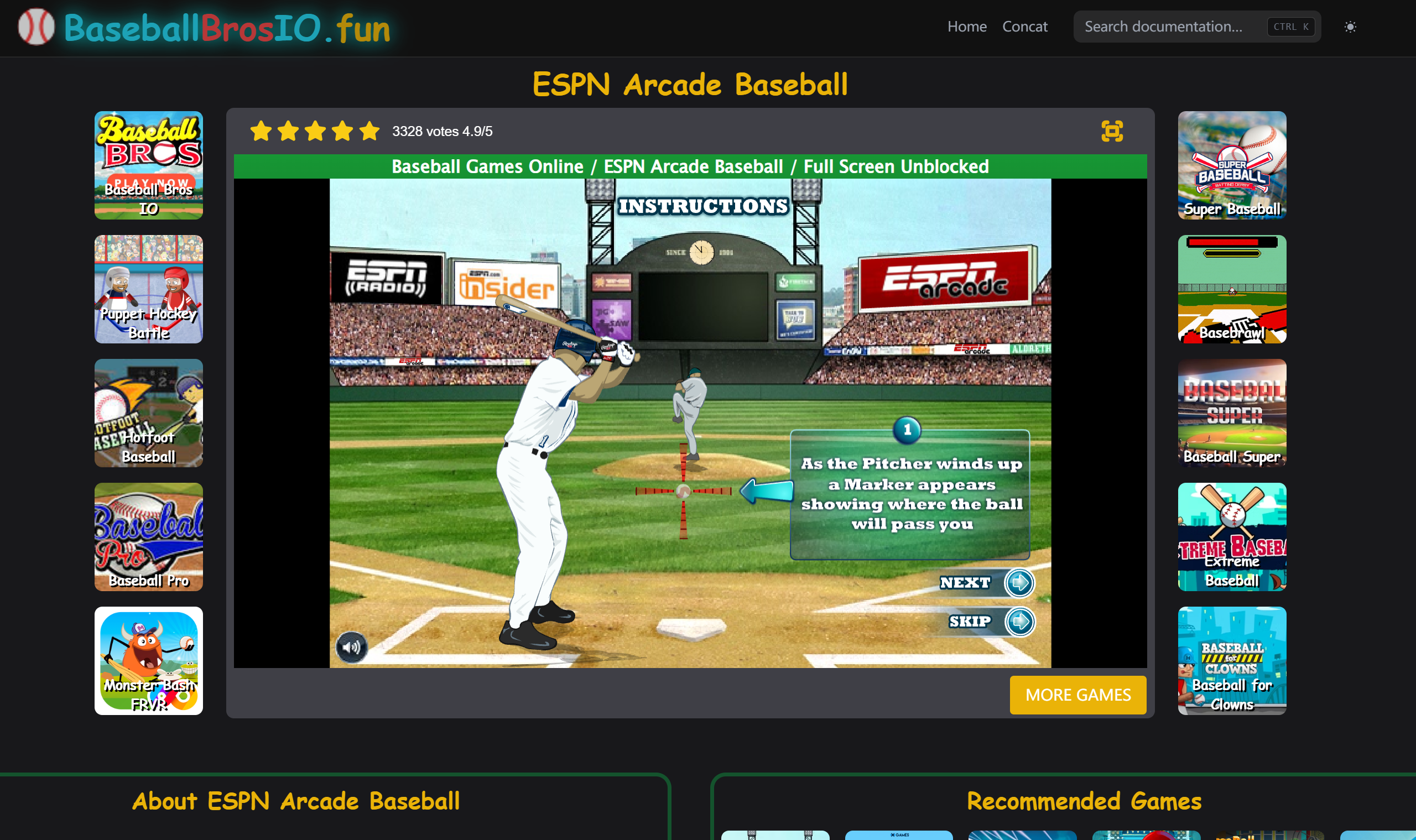Viewport: 1416px width, 840px height.
Task: Open Baseball Pro game thumbnail
Action: (148, 537)
